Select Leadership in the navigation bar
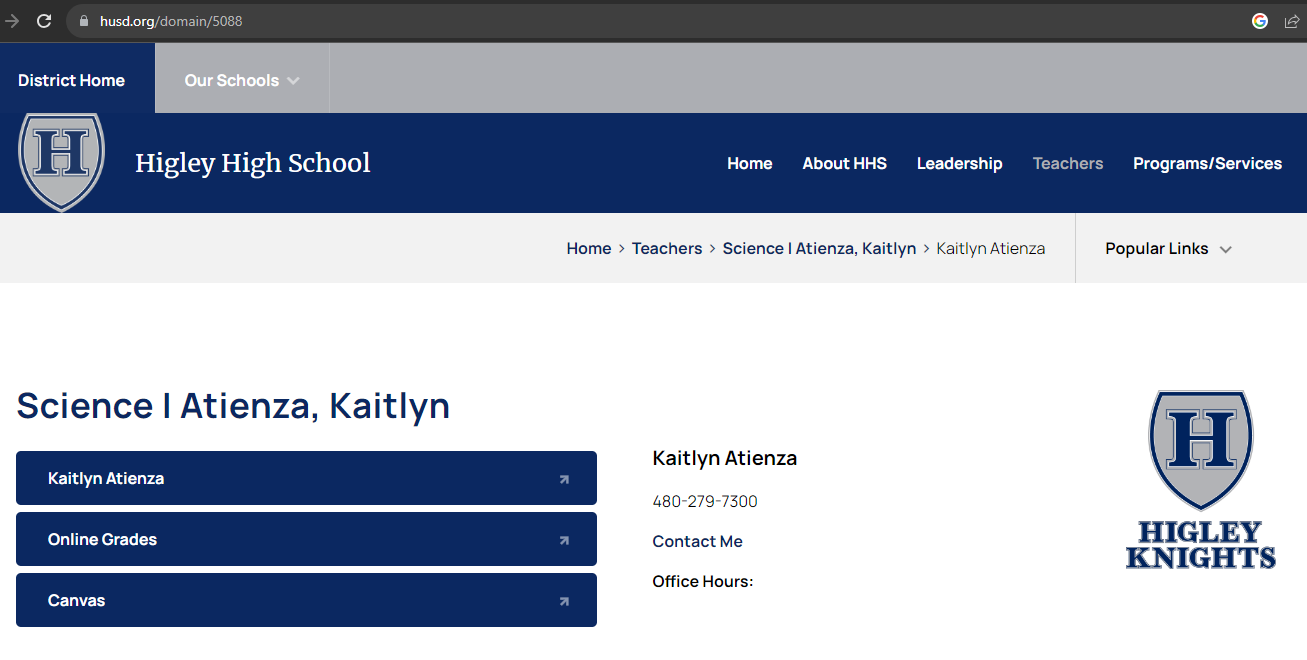This screenshot has width=1307, height=660. point(959,164)
